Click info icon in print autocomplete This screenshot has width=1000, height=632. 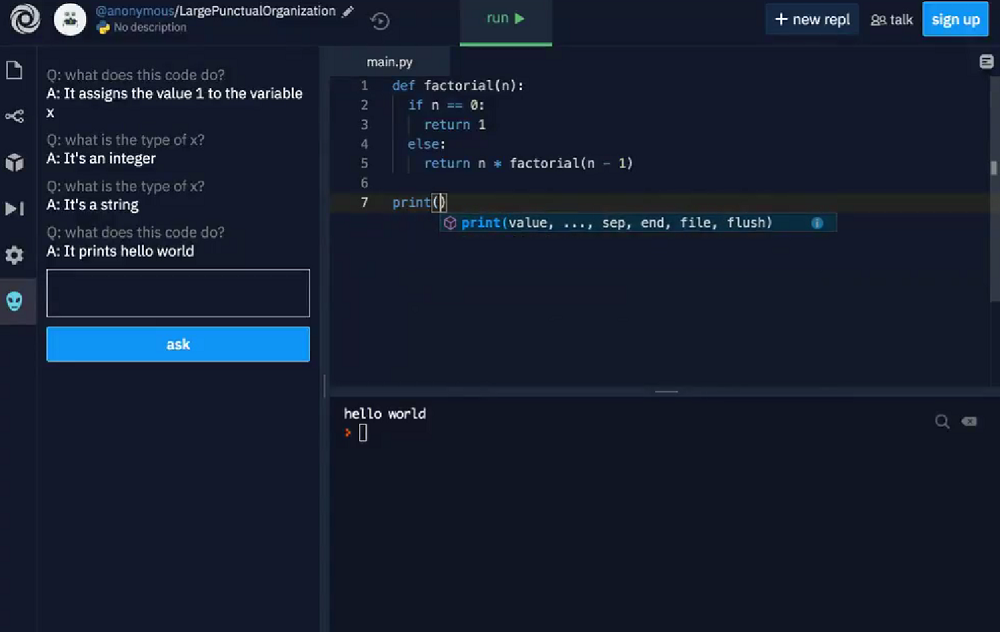[x=817, y=223]
